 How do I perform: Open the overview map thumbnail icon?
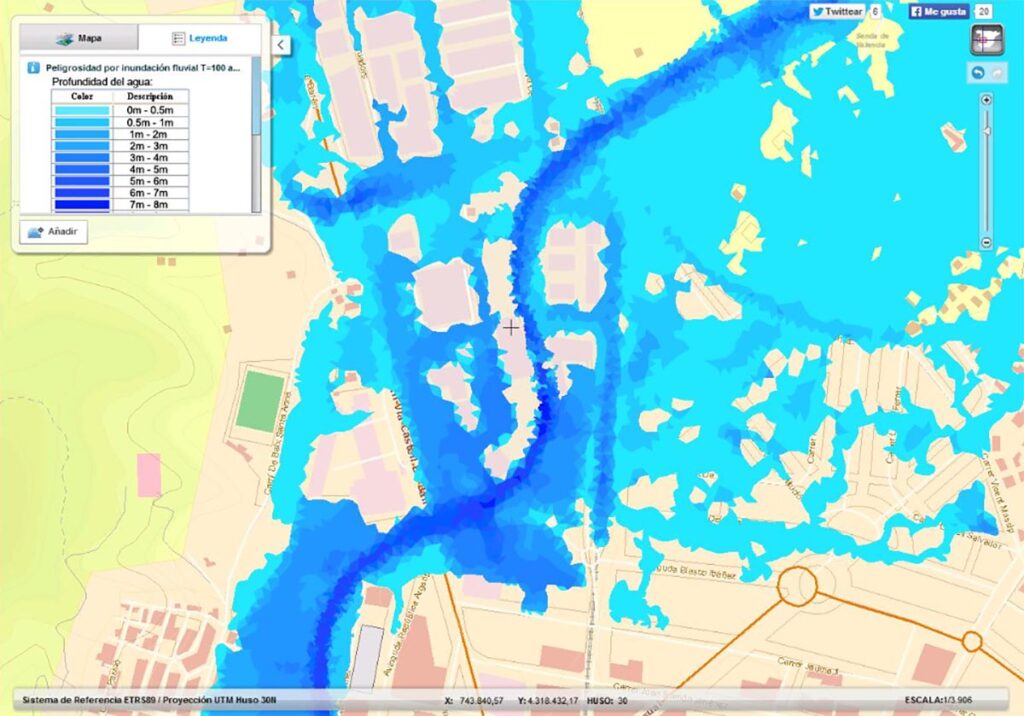[x=986, y=39]
